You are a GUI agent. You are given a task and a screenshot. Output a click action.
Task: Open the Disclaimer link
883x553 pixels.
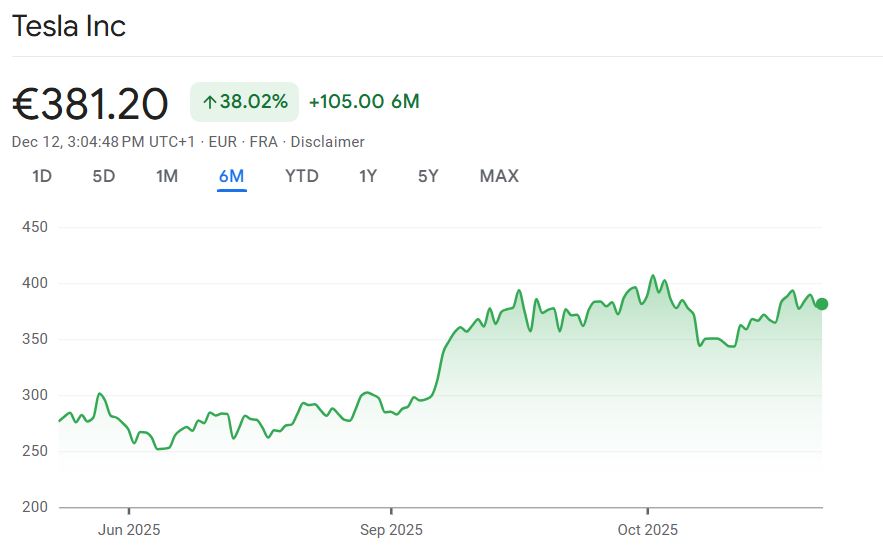pyautogui.click(x=327, y=142)
